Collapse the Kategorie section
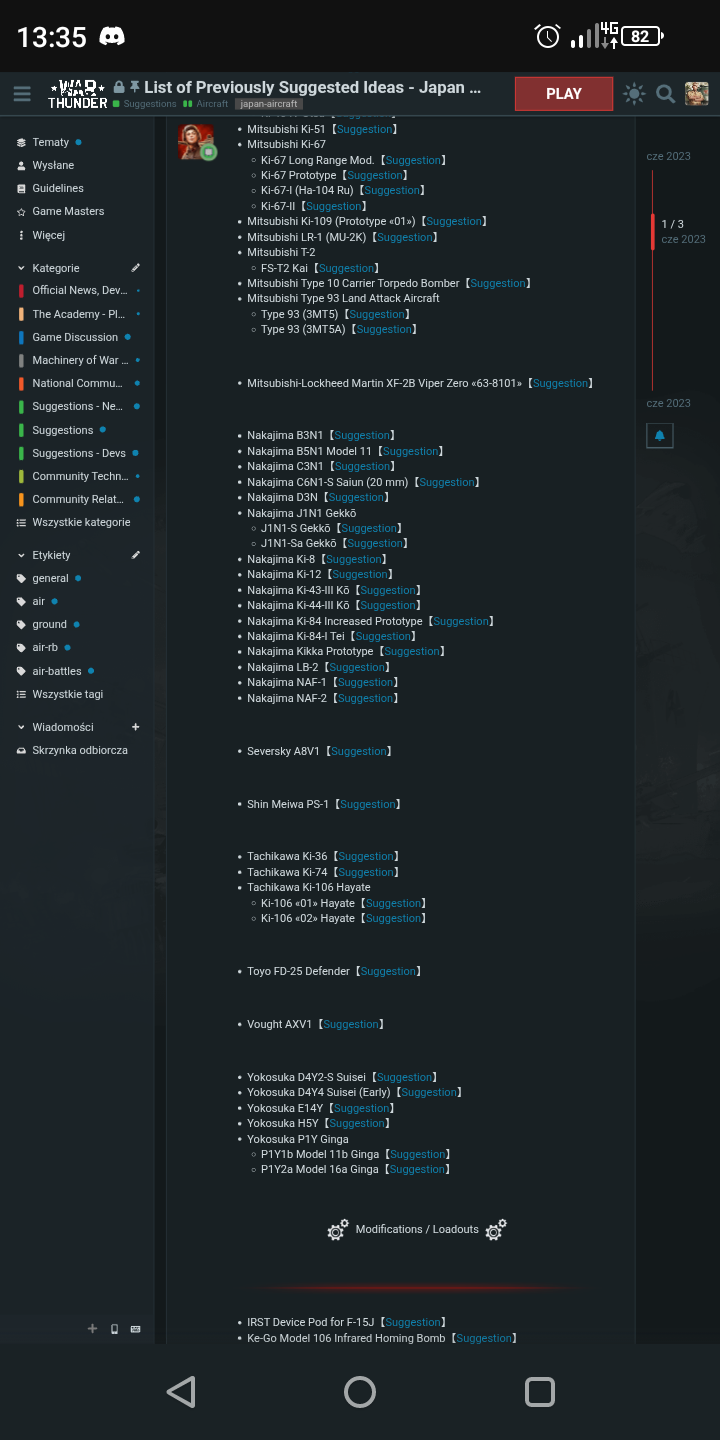The image size is (720, 1440). (x=22, y=268)
